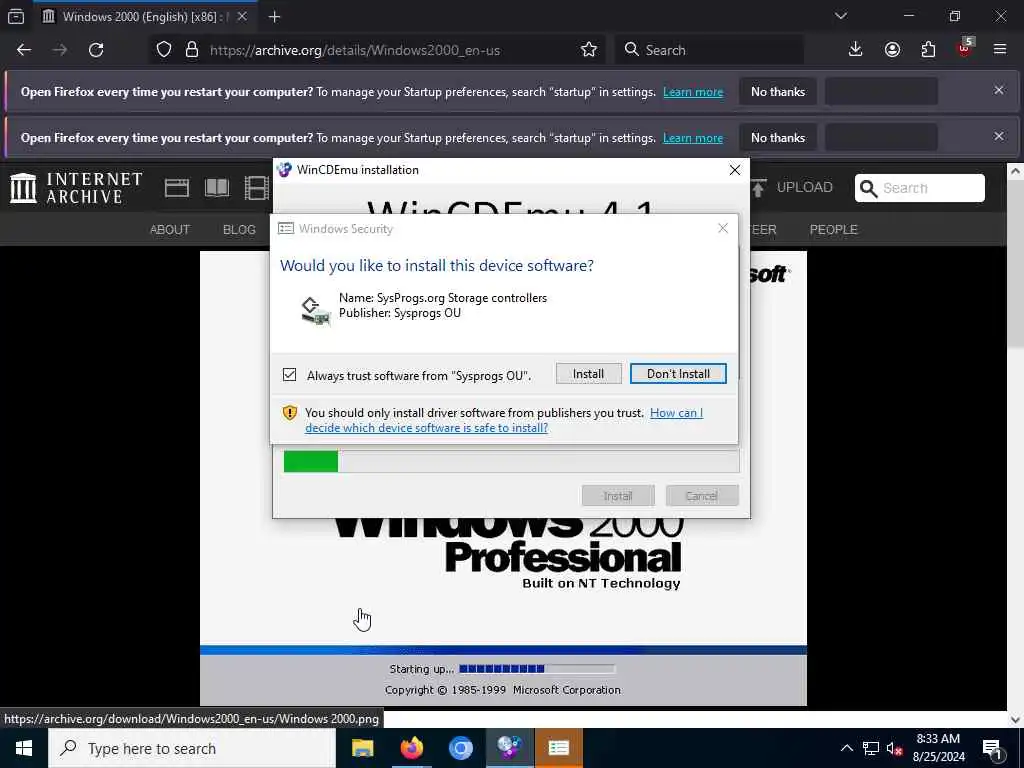The width and height of the screenshot is (1024, 768).
Task: Open Windows Security taskbar window icon
Action: (x=558, y=748)
